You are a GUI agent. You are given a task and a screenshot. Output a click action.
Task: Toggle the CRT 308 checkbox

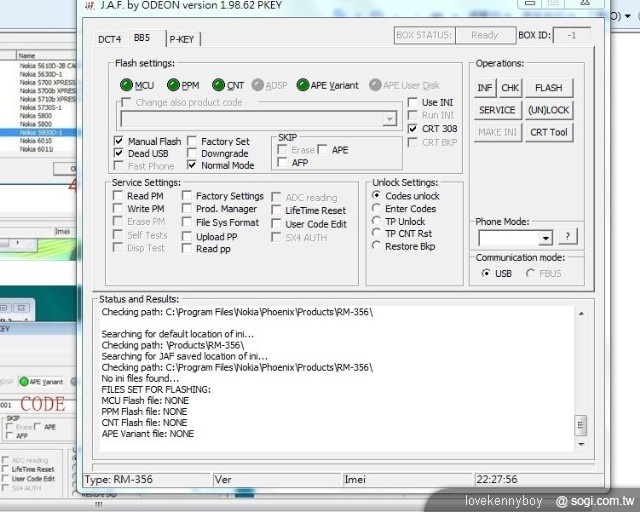tap(413, 129)
